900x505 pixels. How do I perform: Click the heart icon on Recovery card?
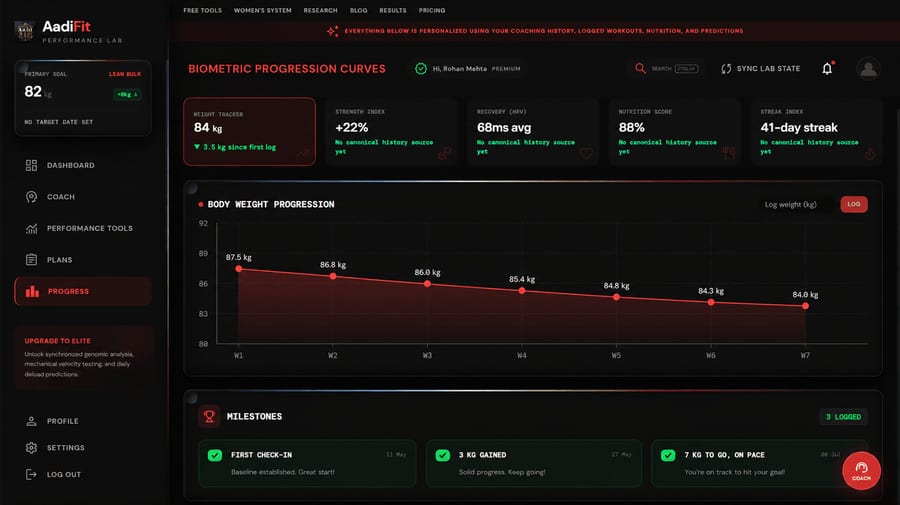click(586, 153)
